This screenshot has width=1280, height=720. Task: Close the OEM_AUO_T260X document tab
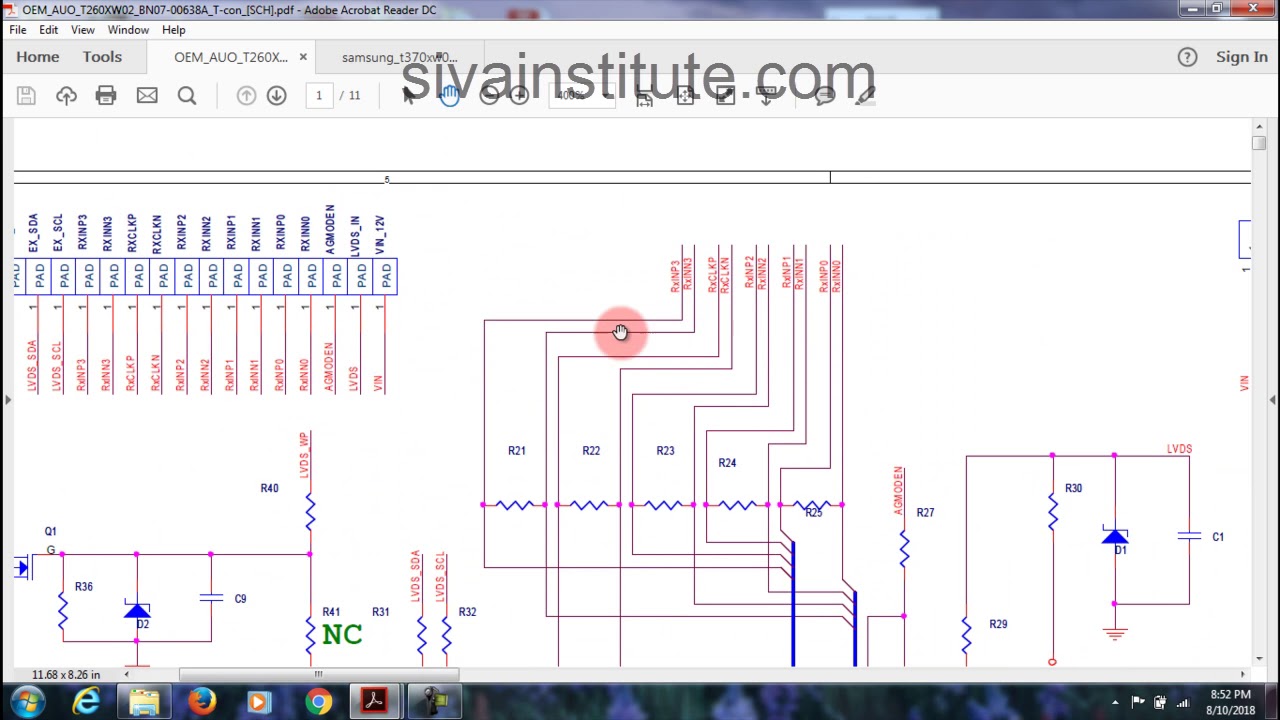tap(303, 57)
